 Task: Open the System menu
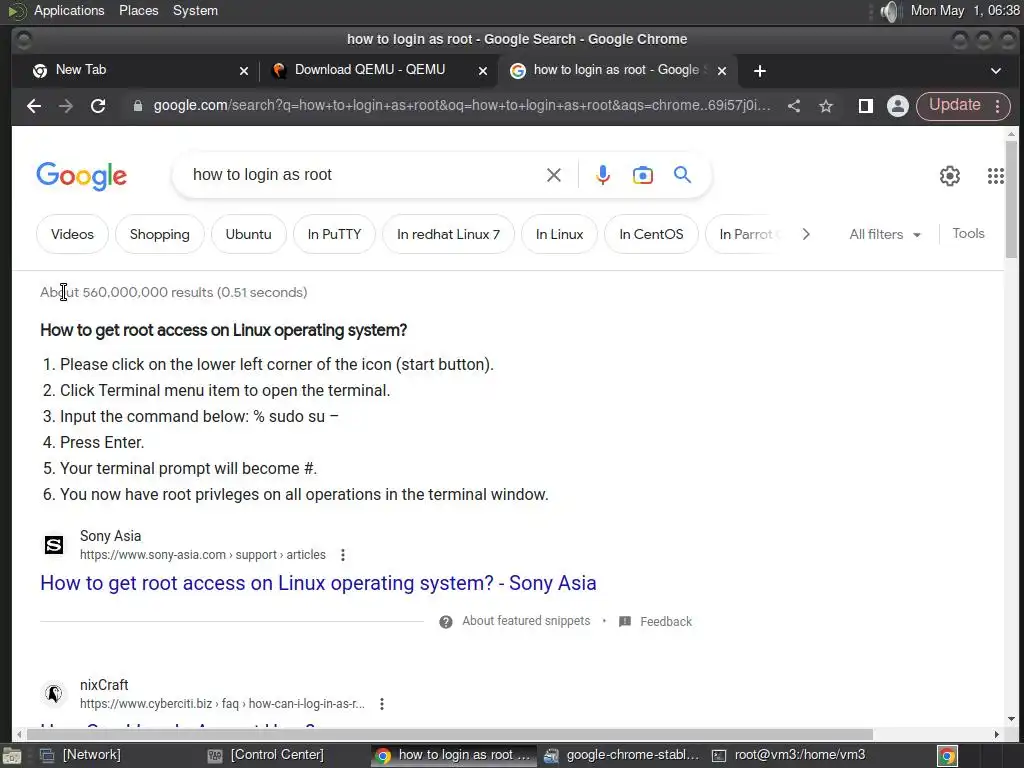coord(195,10)
